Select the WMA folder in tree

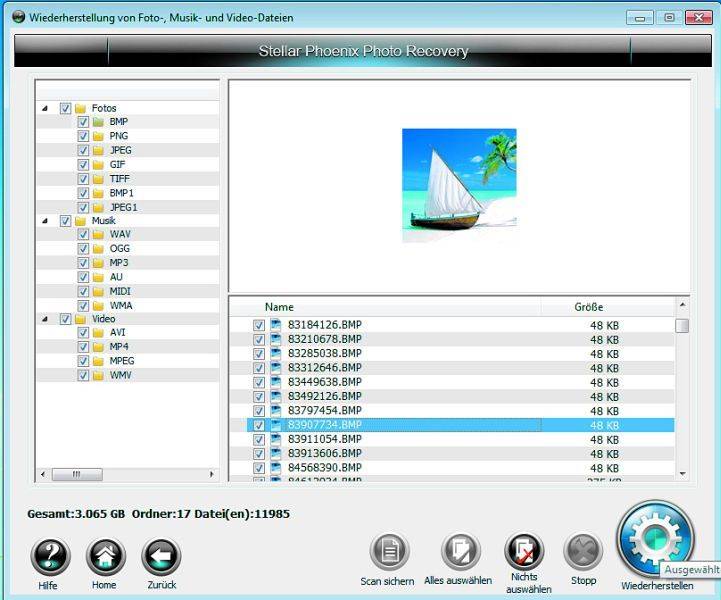[121, 306]
